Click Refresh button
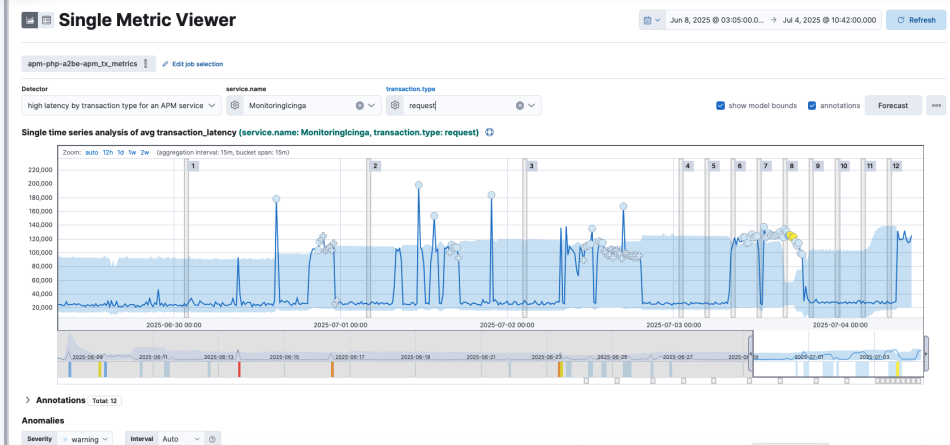The height and width of the screenshot is (445, 950). coord(917,20)
